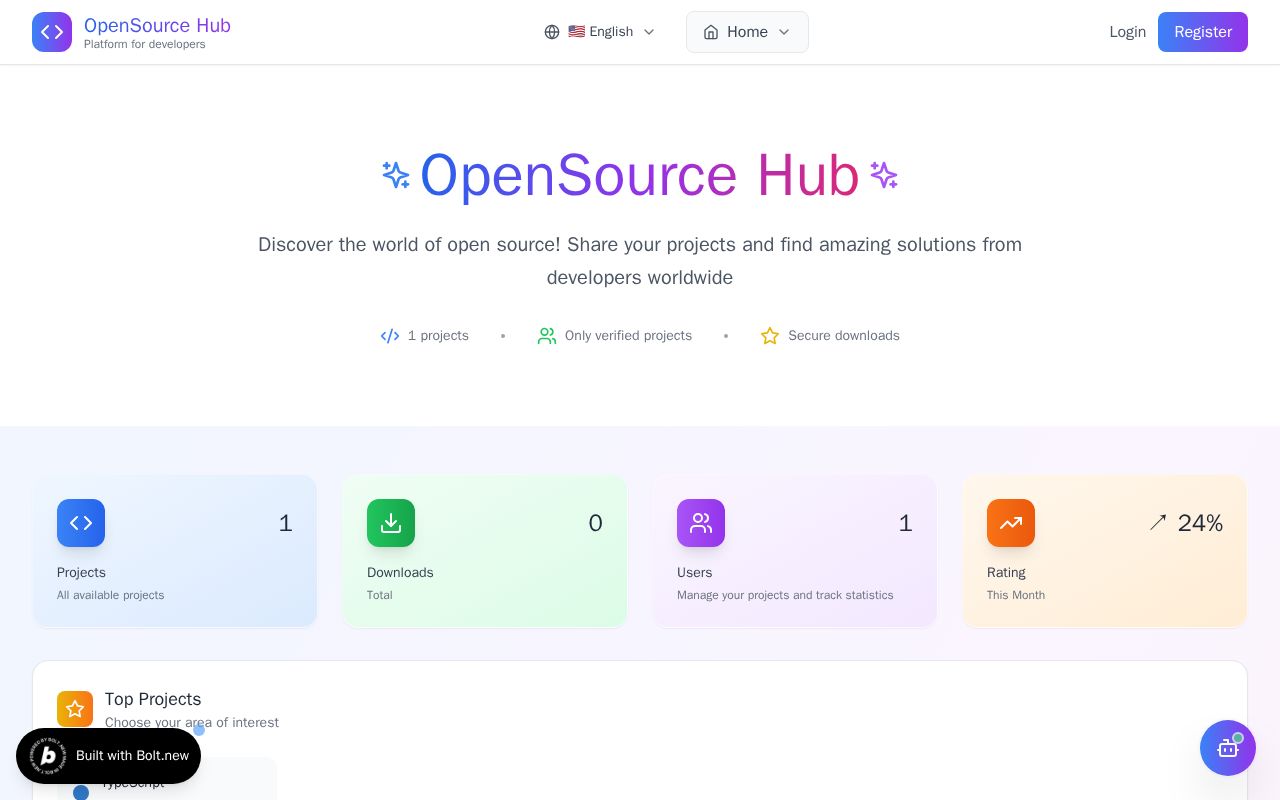Click the OpenSource Hub code logo icon
Viewport: 1280px width, 800px height.
52,32
